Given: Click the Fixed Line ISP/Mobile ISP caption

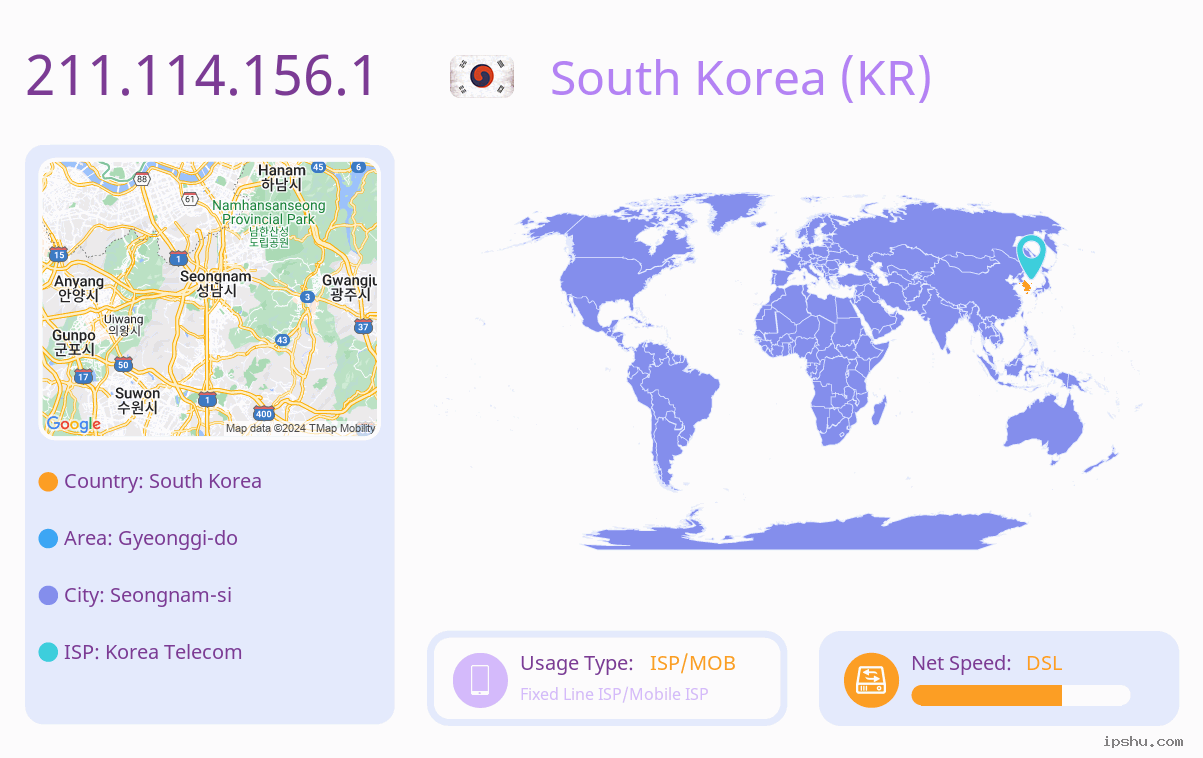Looking at the screenshot, I should tap(614, 694).
